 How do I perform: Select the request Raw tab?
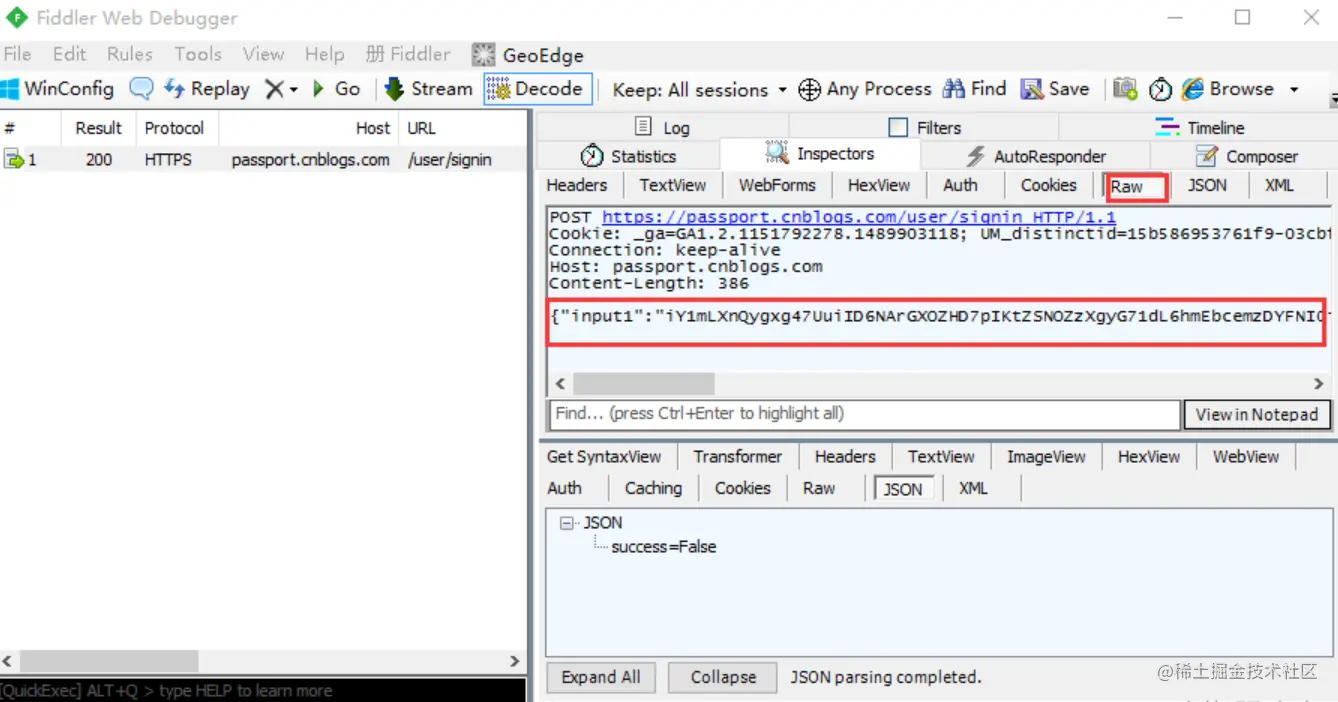point(1137,186)
